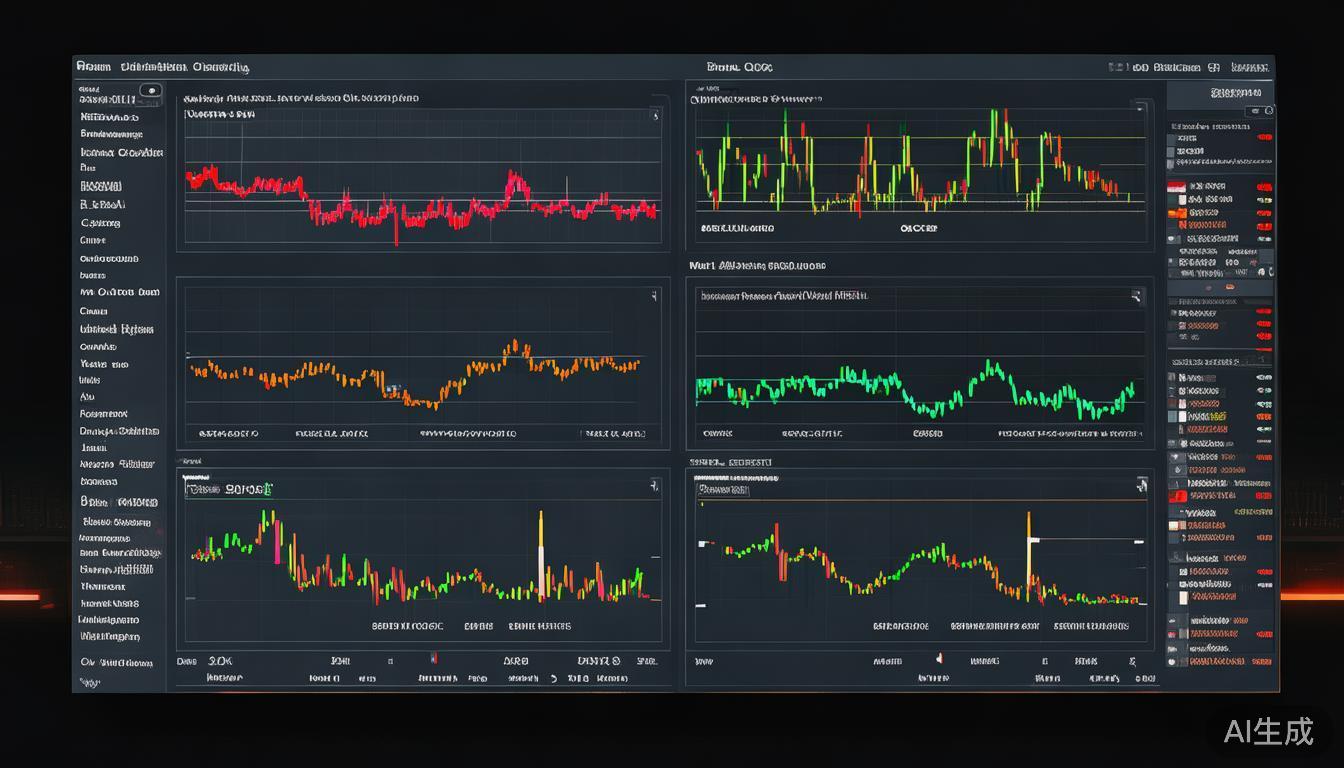Click the bottom-left chart's top-right corner icon
Viewport: 1344px width, 768px height.
(654, 487)
